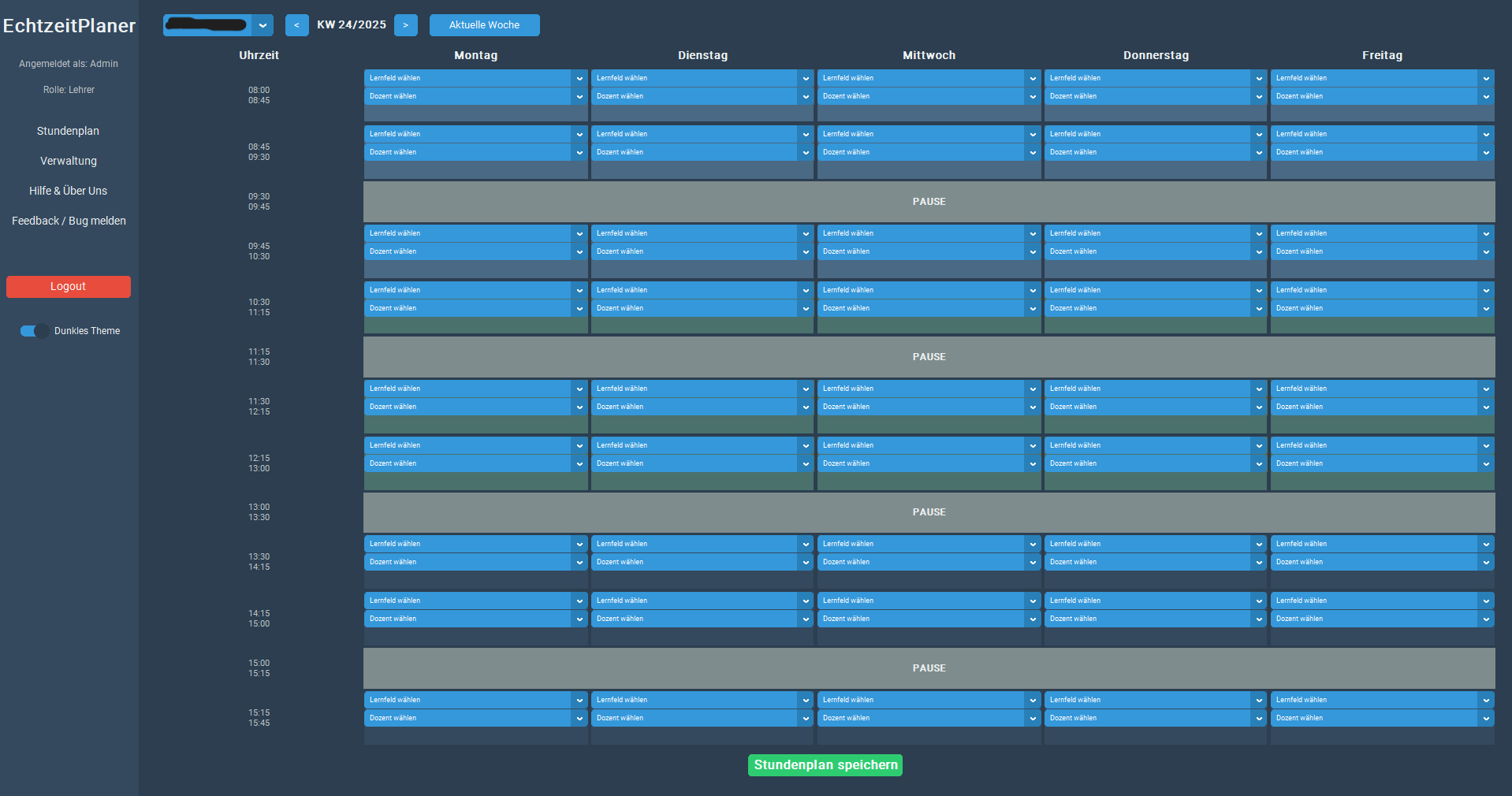
Task: Go to previous week arrow button
Action: pyautogui.click(x=296, y=25)
